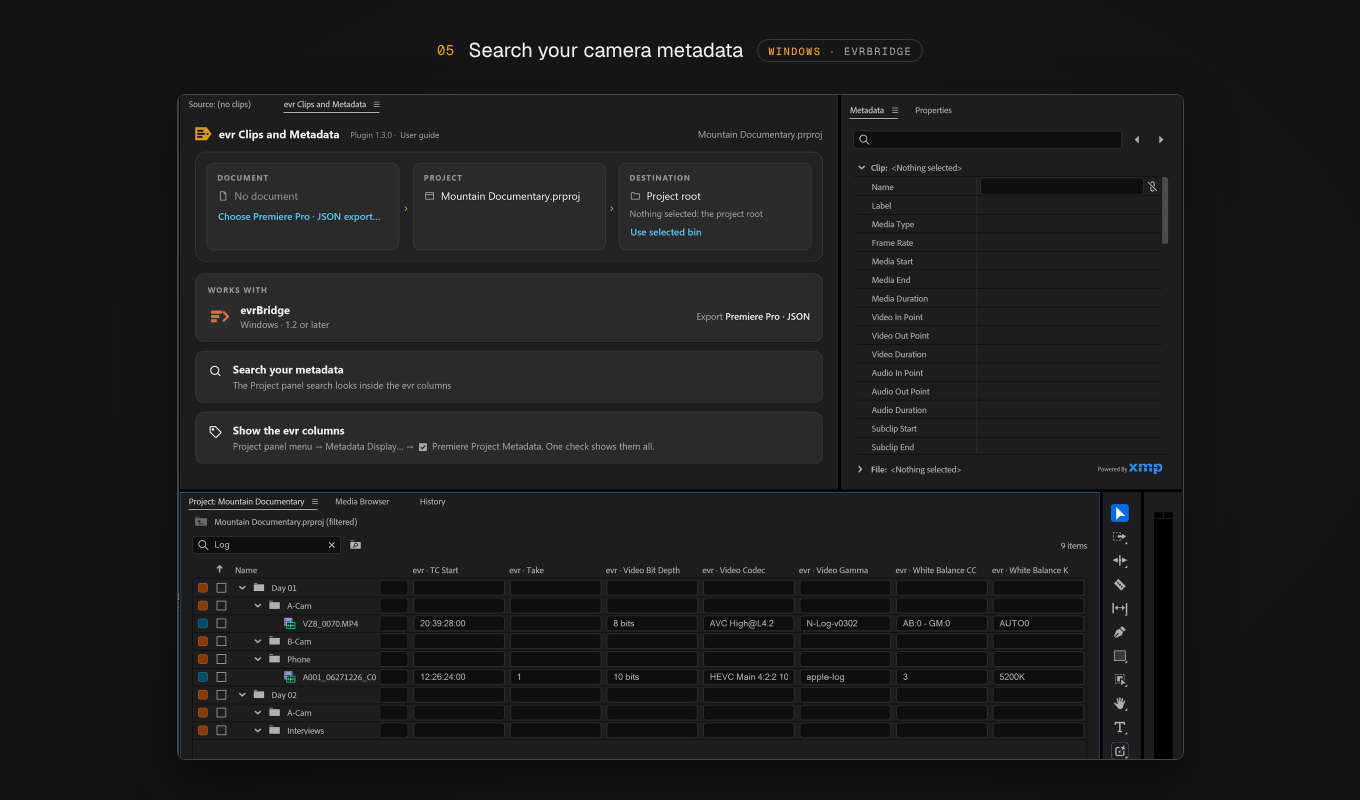1360x800 pixels.
Task: Switch to the Media Browser tab
Action: click(x=362, y=502)
